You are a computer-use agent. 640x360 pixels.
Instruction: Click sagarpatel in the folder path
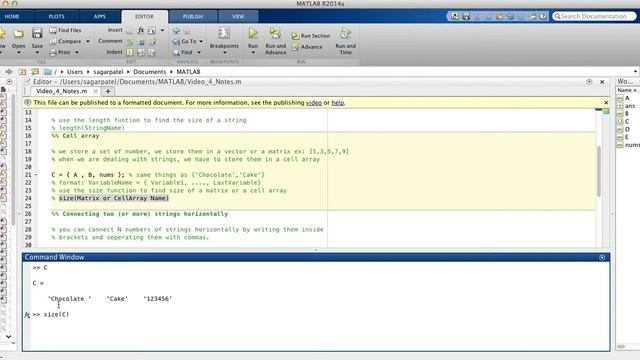pyautogui.click(x=108, y=71)
